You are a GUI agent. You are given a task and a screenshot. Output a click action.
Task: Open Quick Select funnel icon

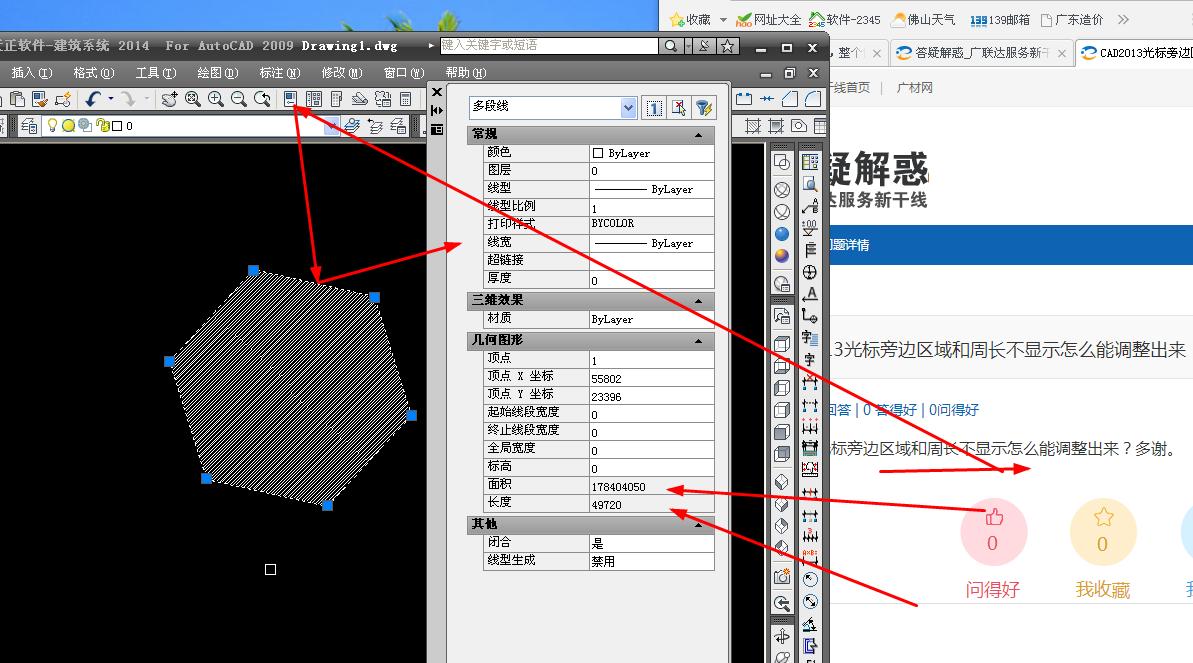(704, 108)
